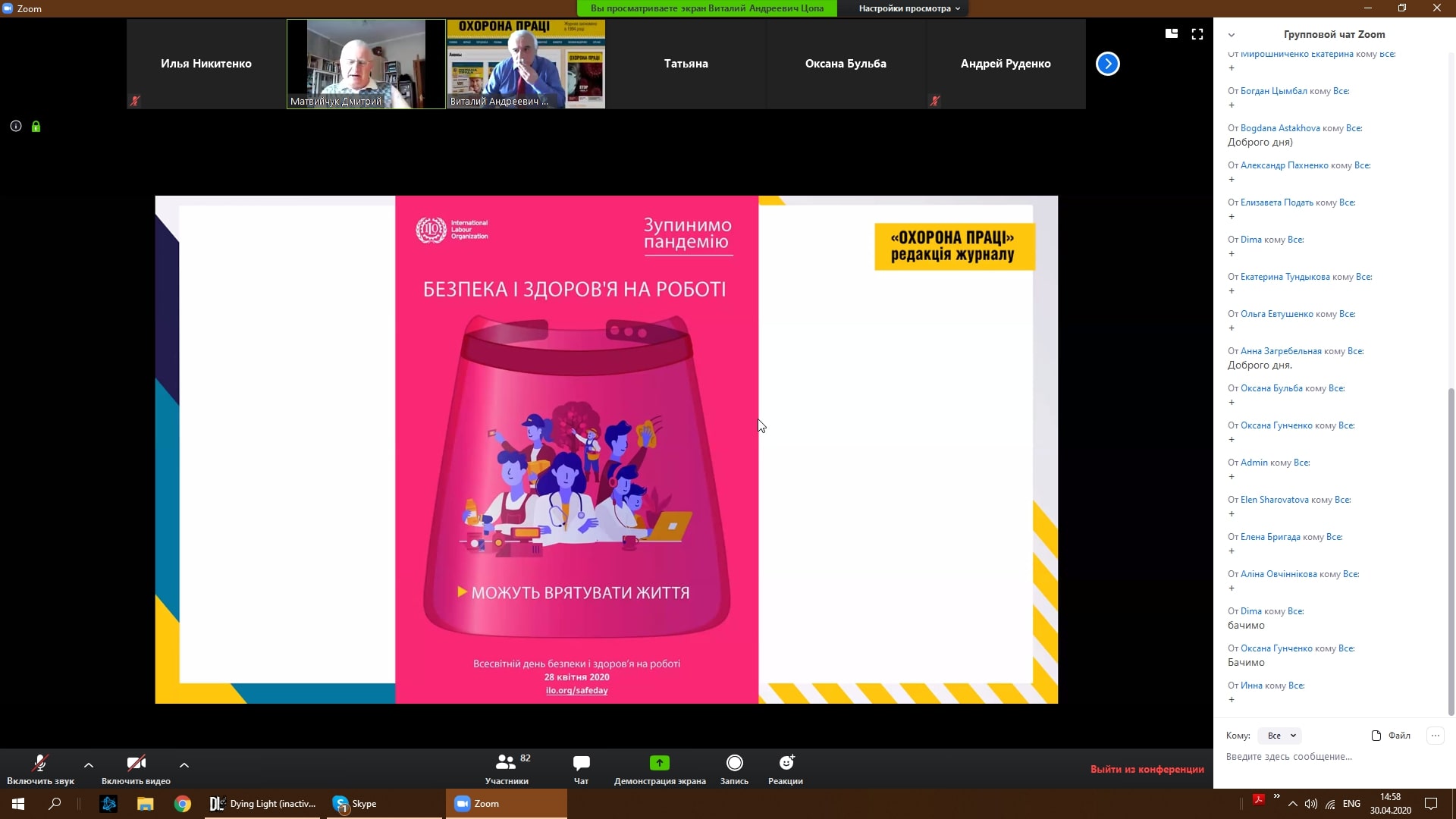Show next participants with blue arrow
The height and width of the screenshot is (819, 1456).
click(x=1107, y=64)
